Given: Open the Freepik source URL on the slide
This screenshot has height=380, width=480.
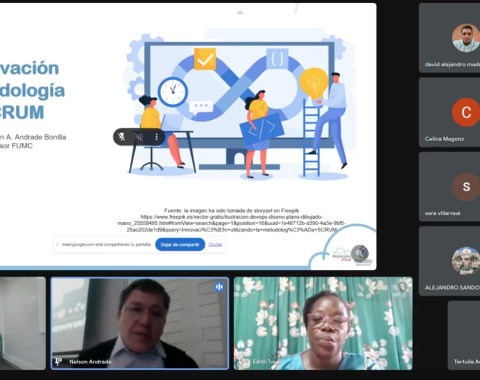Looking at the screenshot, I should pos(232,223).
